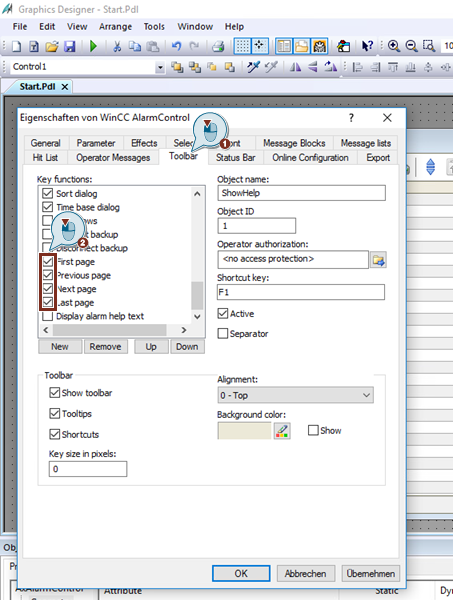Uncheck the Time base dialog checkbox
This screenshot has width=453, height=600.
[x=47, y=207]
